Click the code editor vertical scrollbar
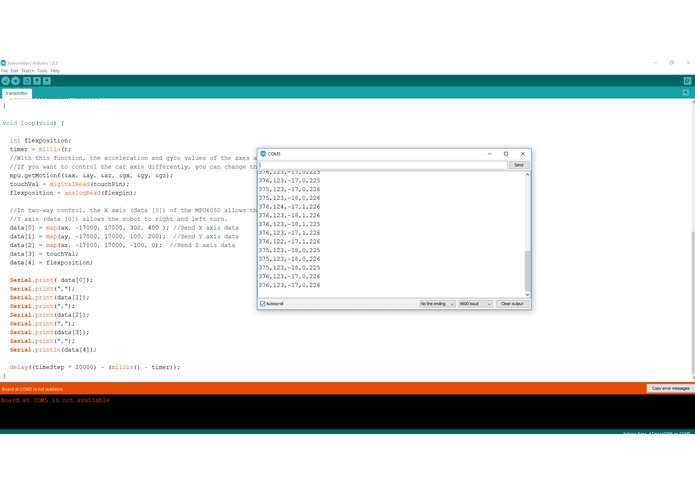 [x=693, y=302]
